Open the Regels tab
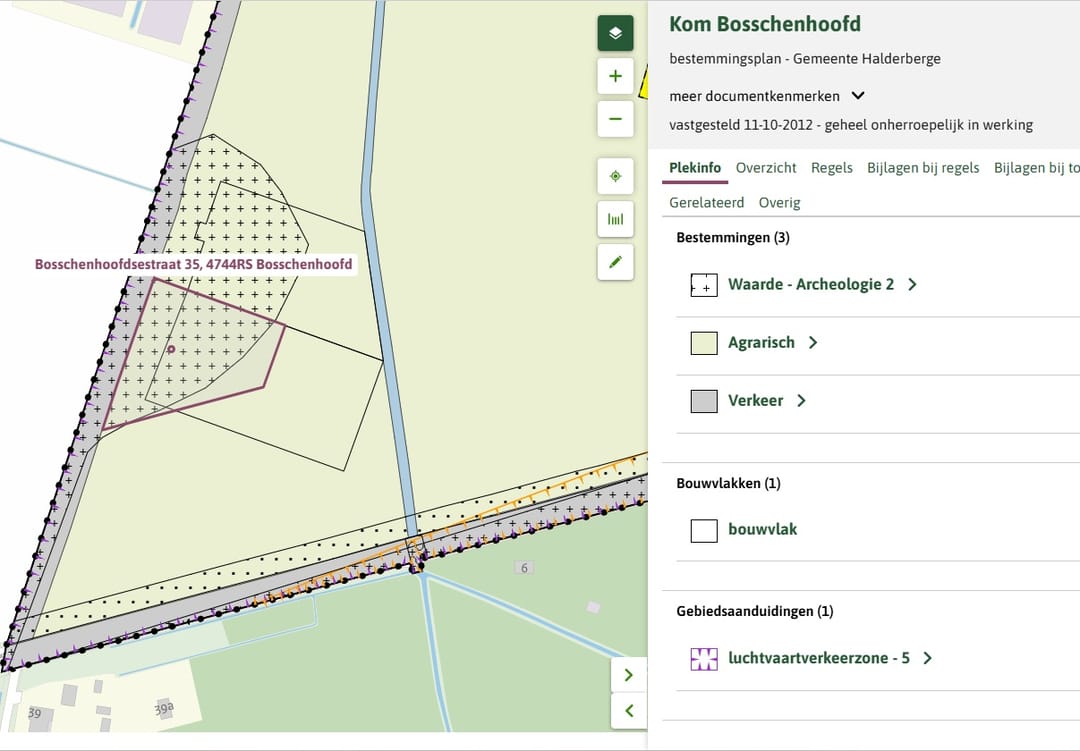The width and height of the screenshot is (1080, 751). pos(831,168)
